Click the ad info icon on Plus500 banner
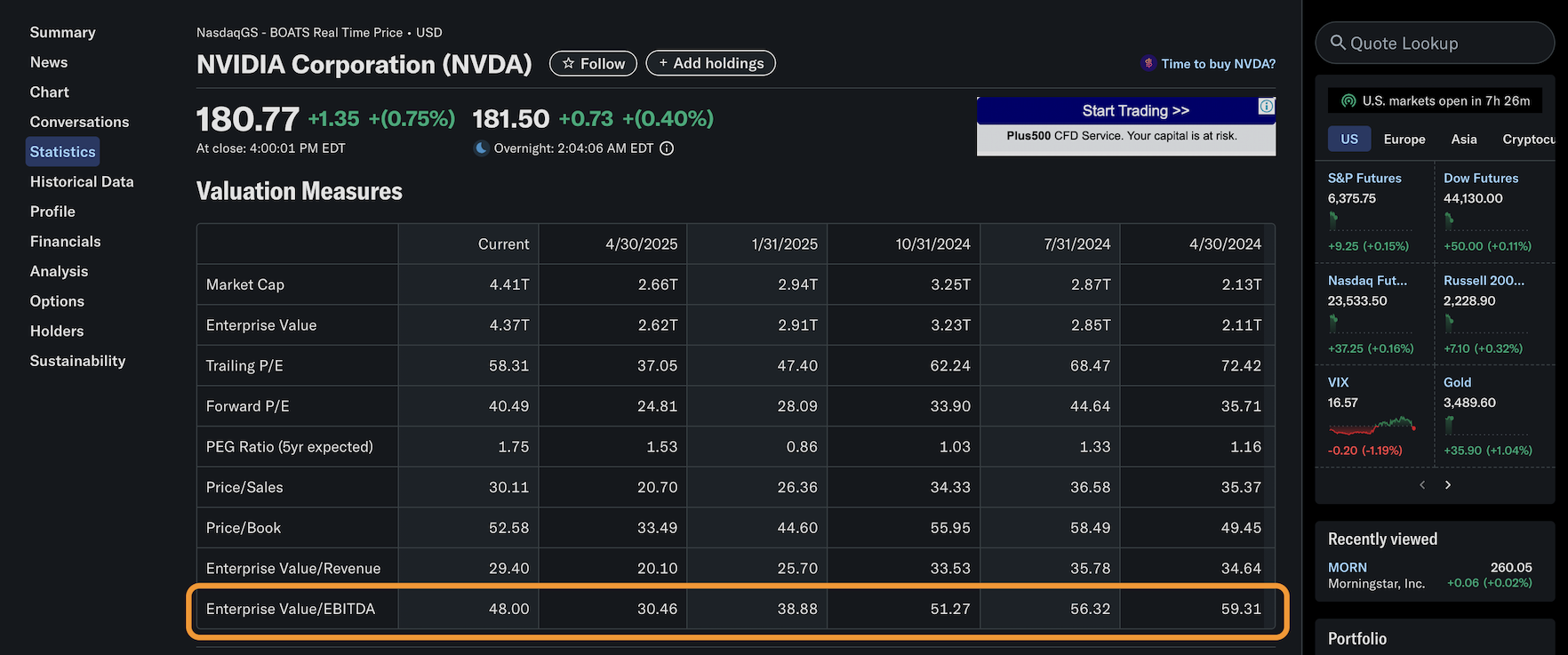The image size is (1568, 655). pos(1266,107)
